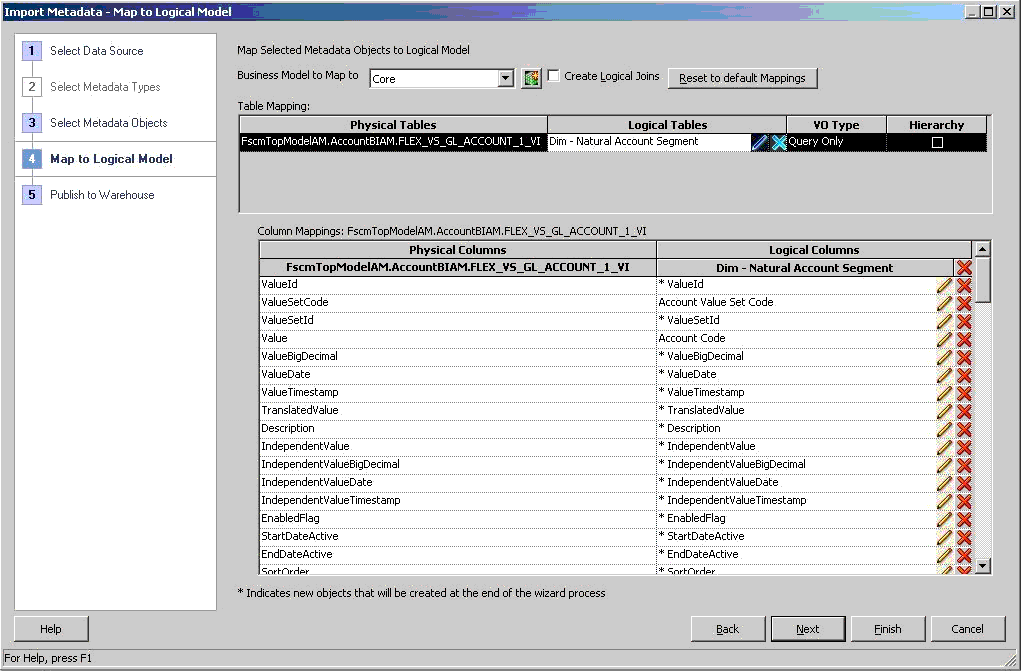Delete the ValueBigDecimal mapping
This screenshot has width=1021, height=671.
(x=964, y=357)
